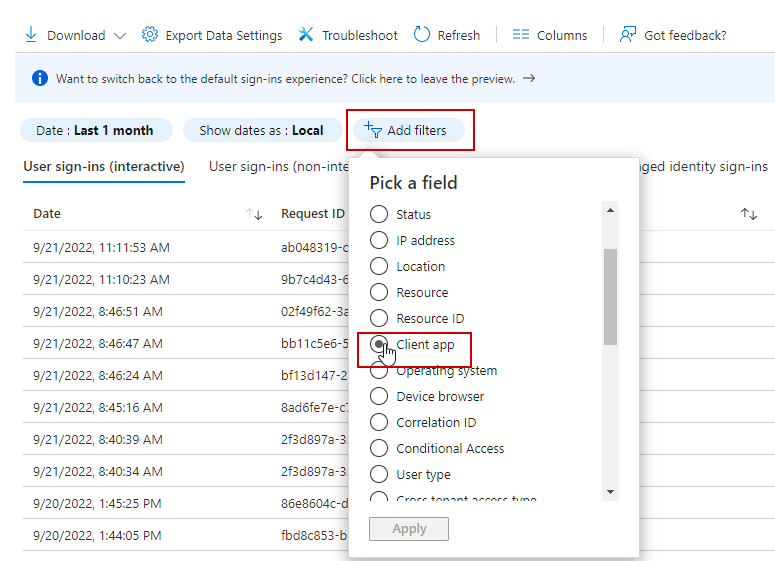Choose the Conditional Access radio option

click(x=379, y=448)
